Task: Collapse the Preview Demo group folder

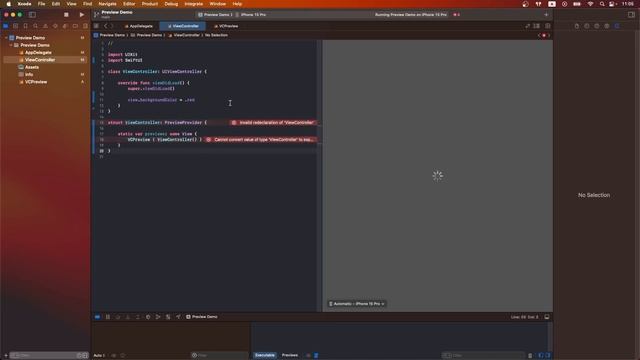Action: click(11, 45)
